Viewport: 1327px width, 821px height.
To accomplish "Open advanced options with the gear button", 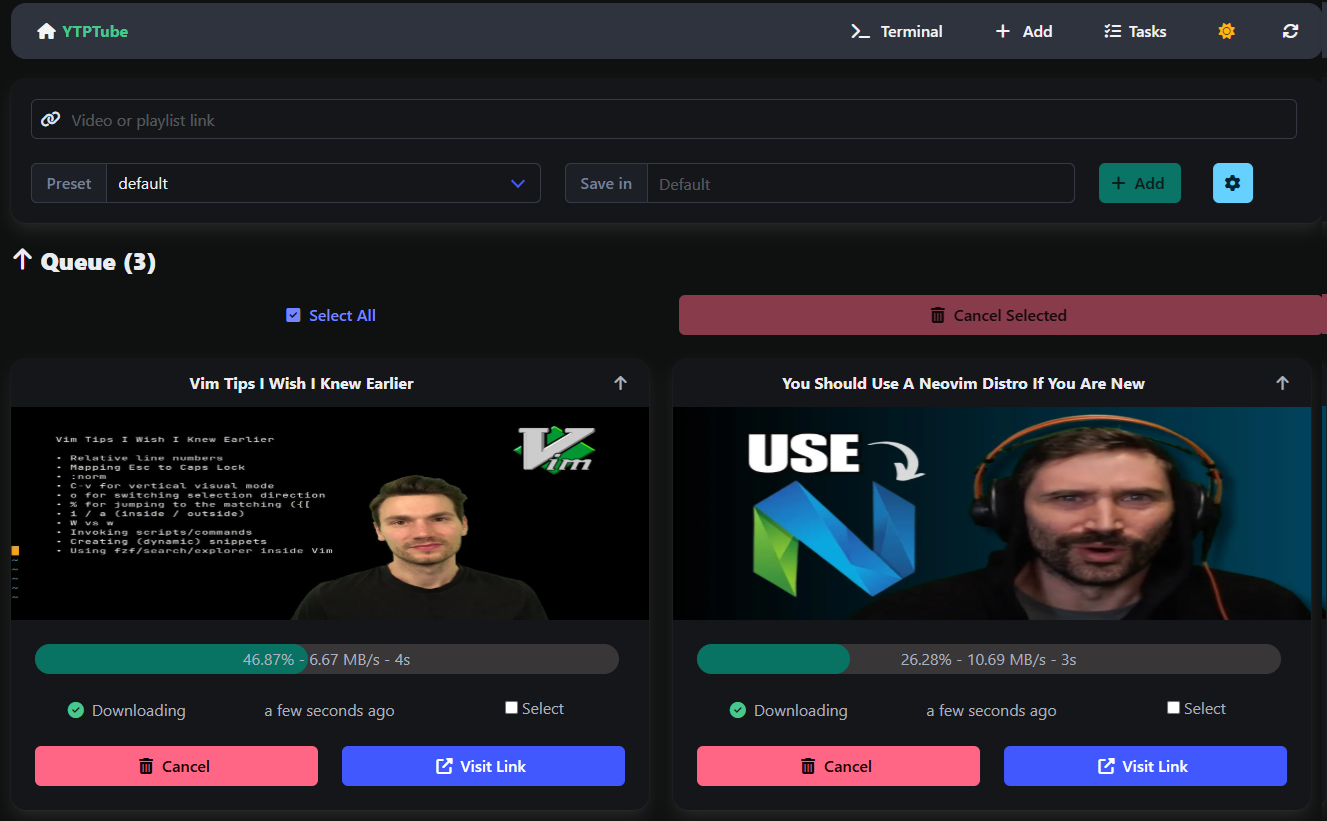I will (x=1233, y=183).
